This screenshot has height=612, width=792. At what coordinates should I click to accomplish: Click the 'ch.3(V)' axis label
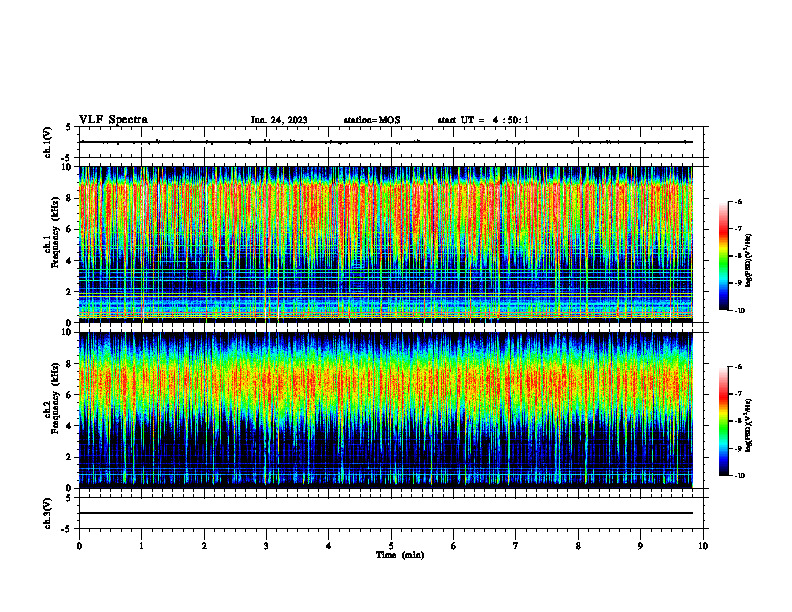(47, 513)
